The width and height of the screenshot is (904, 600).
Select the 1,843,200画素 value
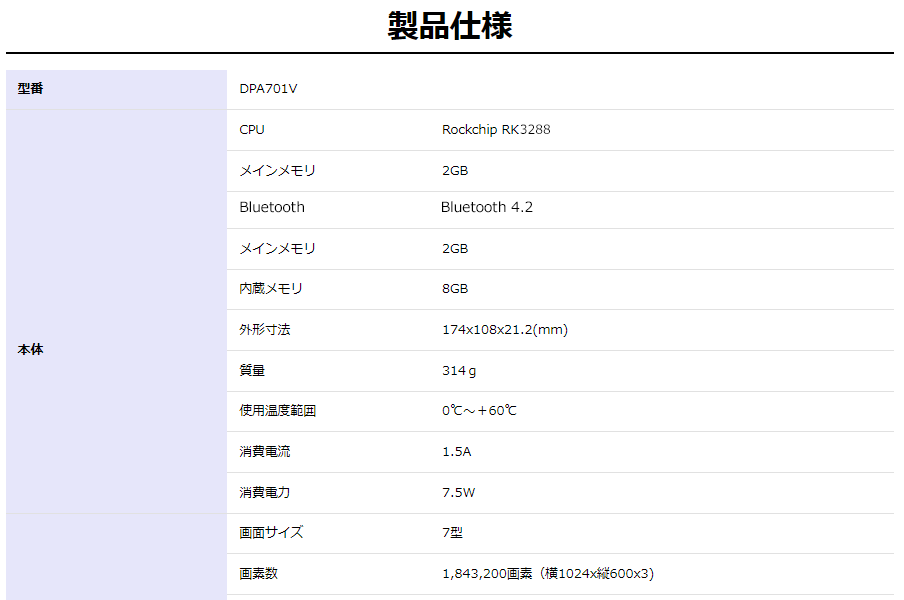548,573
